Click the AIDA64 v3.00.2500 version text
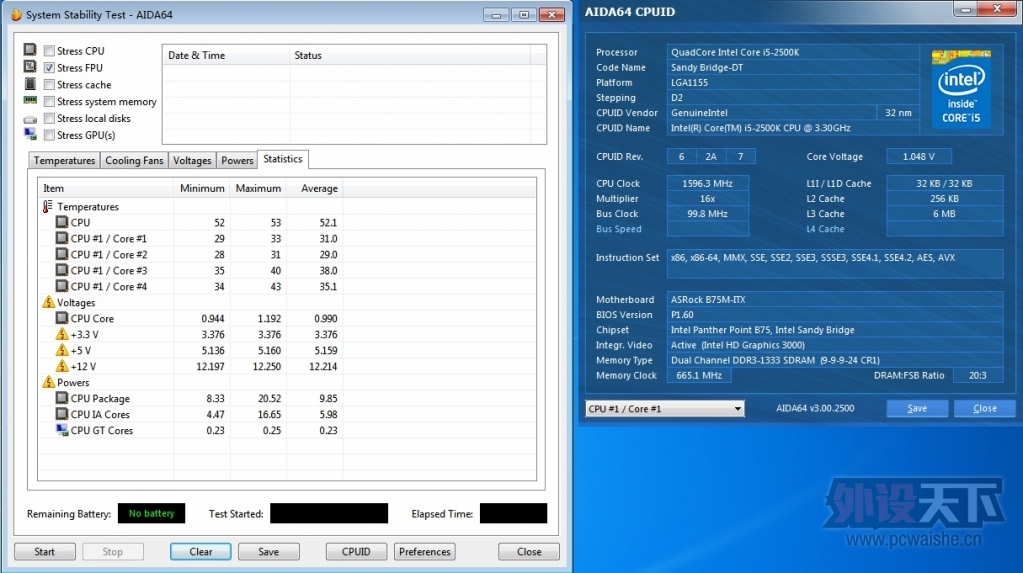1023x573 pixels. coord(815,408)
